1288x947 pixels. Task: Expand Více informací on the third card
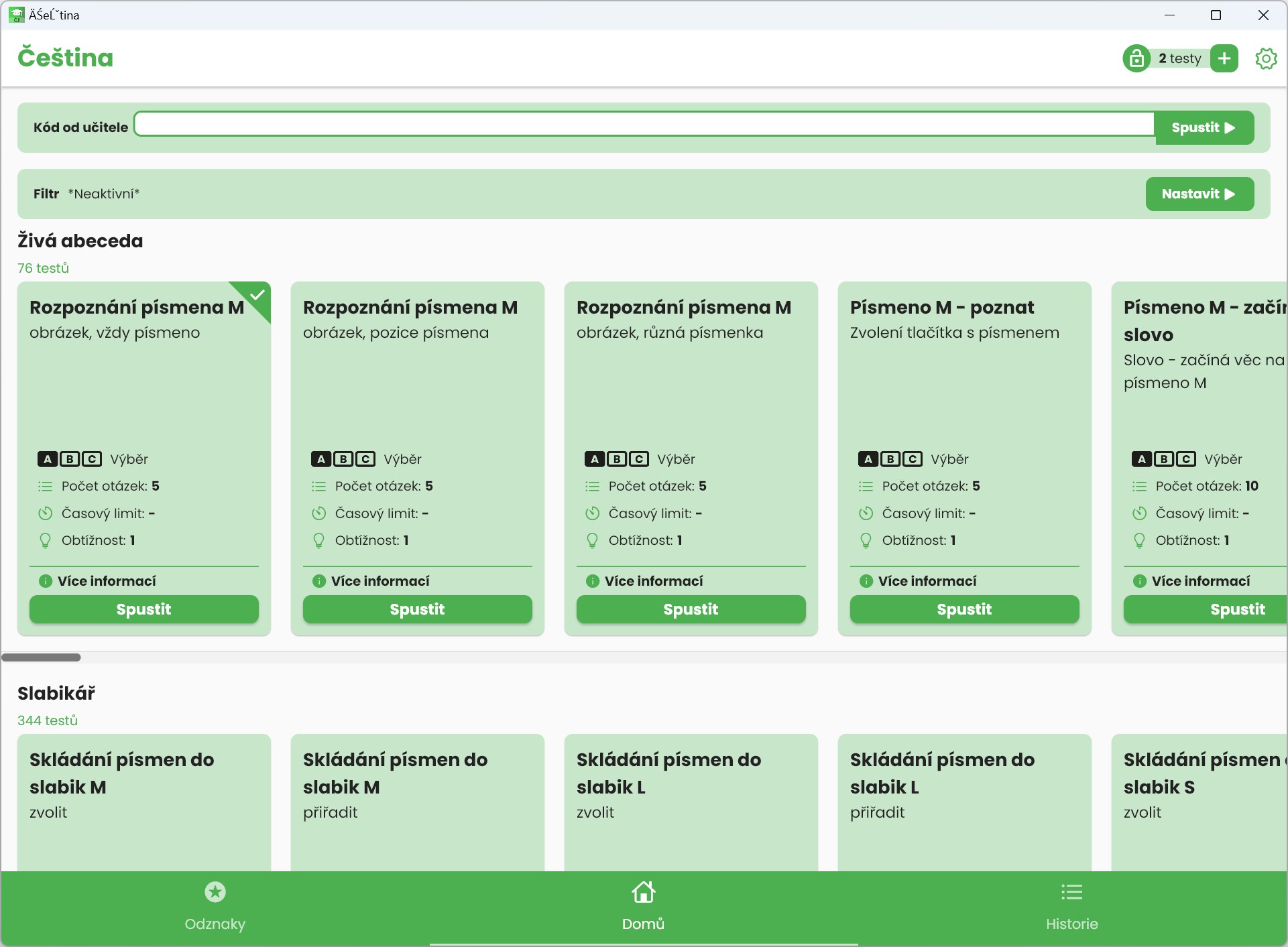[x=653, y=581]
